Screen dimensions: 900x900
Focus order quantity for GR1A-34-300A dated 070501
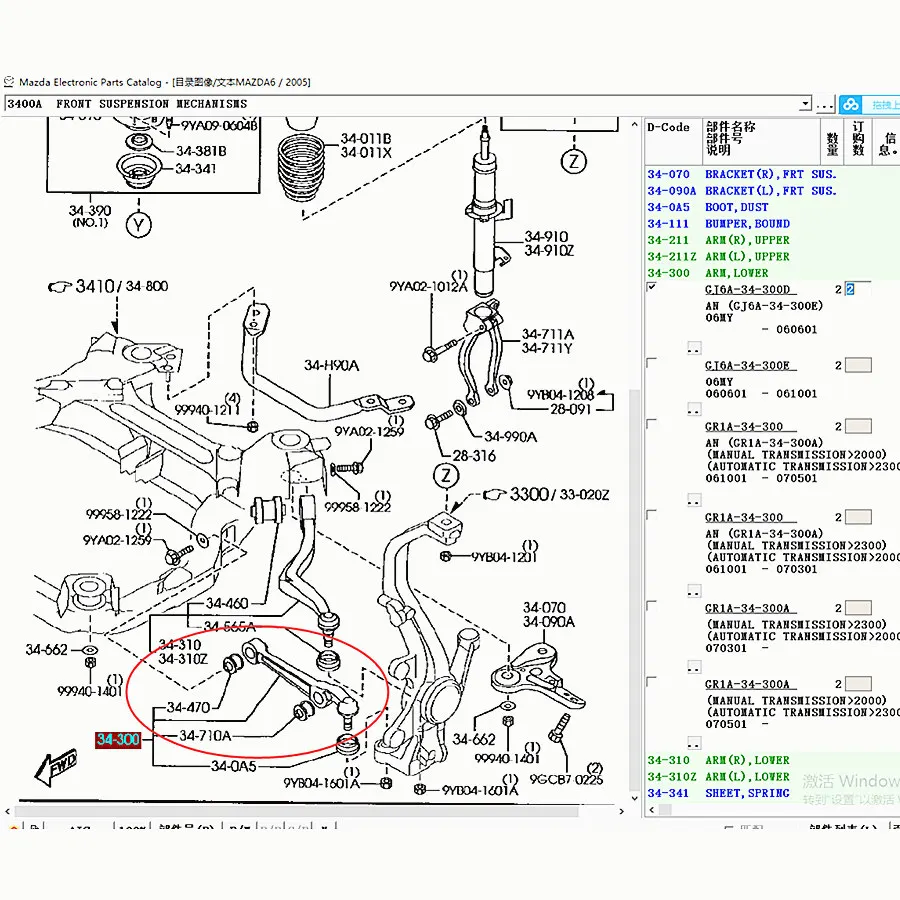pyautogui.click(x=858, y=684)
